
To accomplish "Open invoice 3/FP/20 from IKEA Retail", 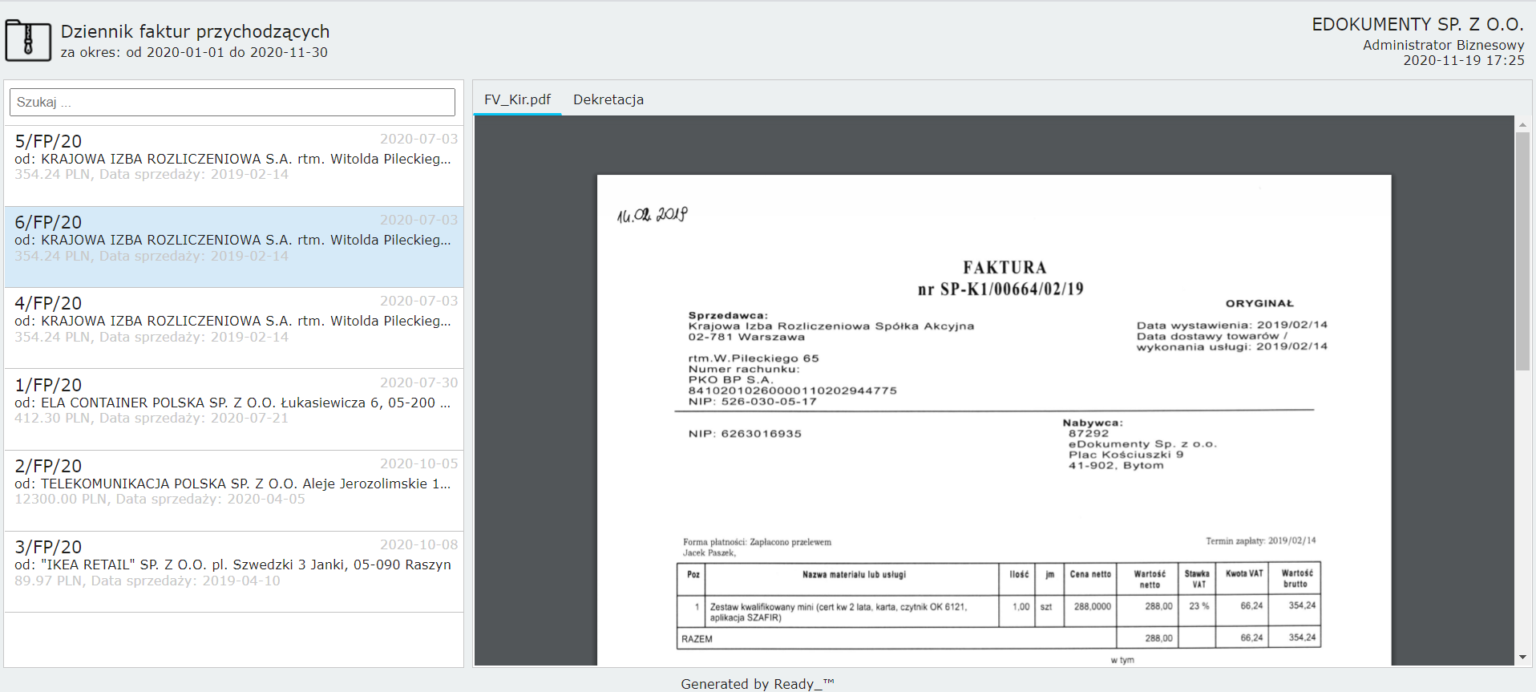I will pos(234,572).
